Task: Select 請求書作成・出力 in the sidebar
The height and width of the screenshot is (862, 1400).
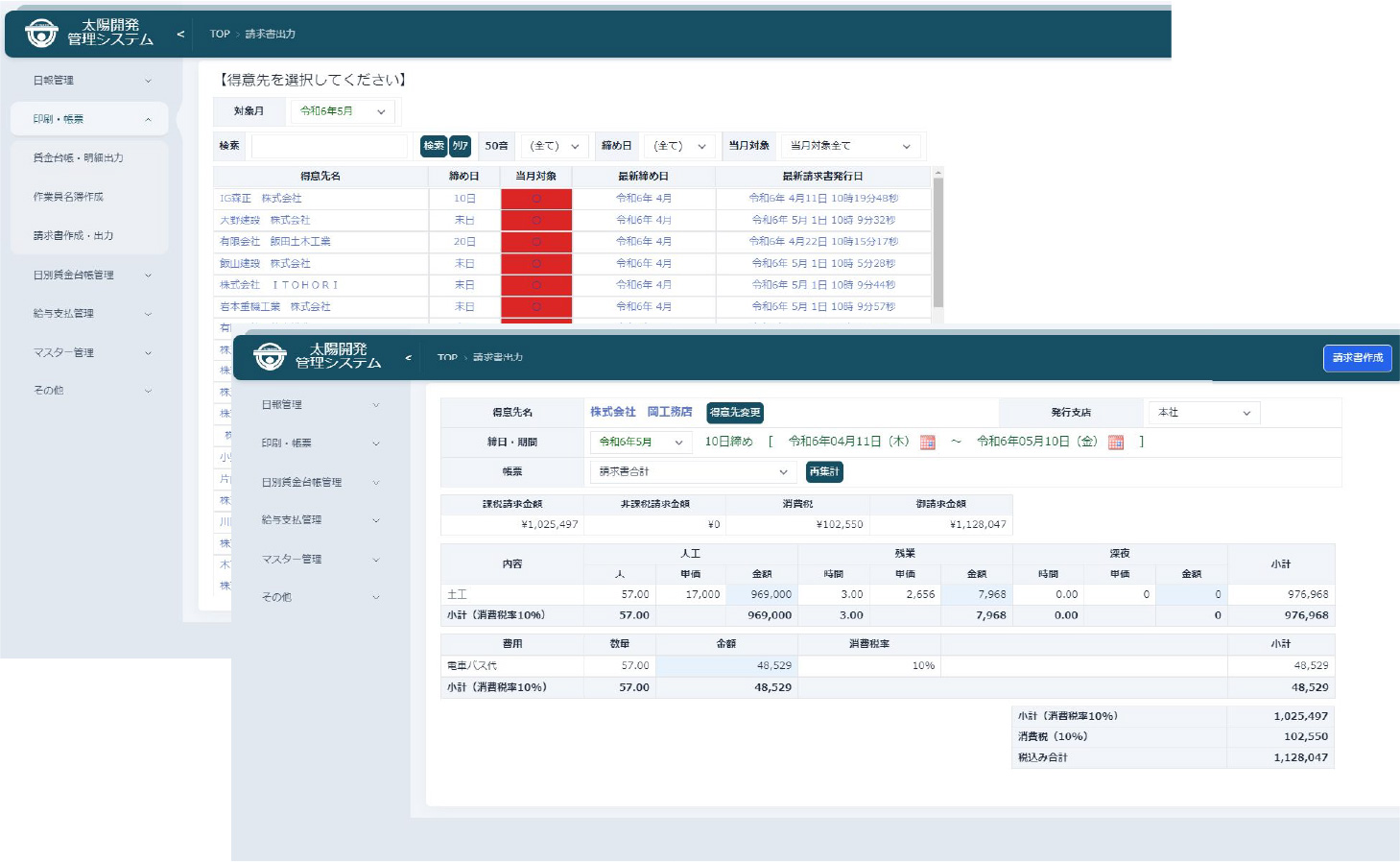Action: 74,235
